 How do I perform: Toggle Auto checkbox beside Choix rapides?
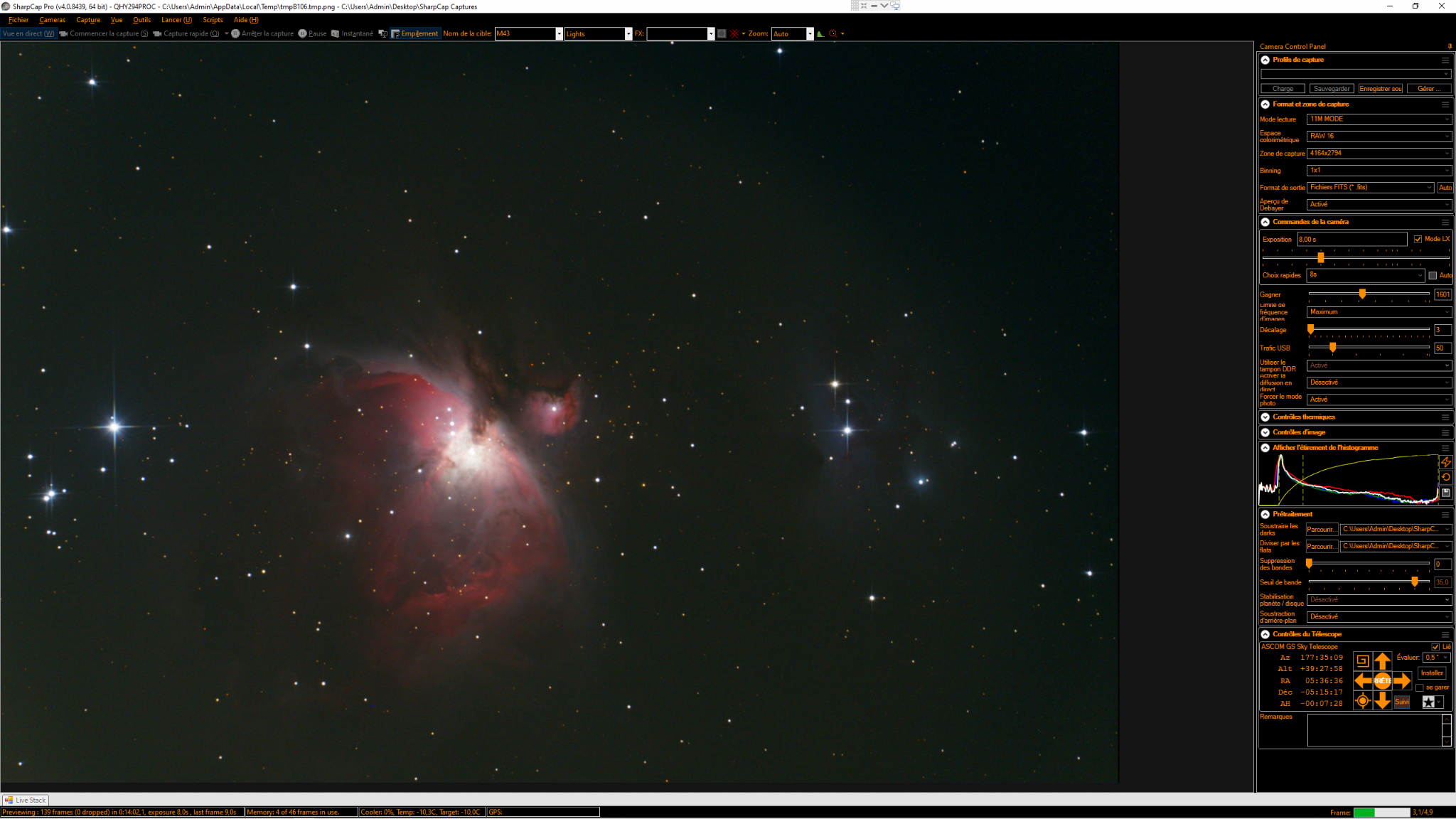coord(1433,275)
